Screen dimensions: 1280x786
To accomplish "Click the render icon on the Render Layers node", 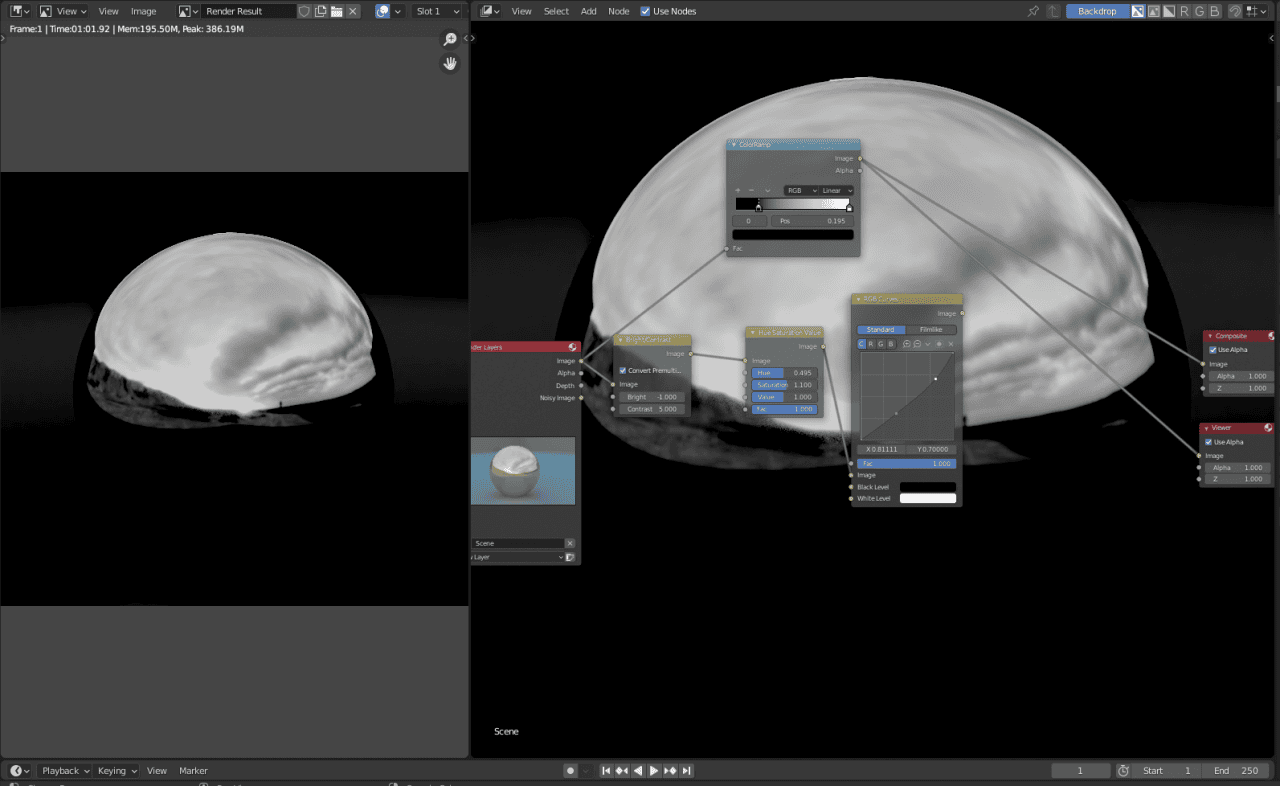I will point(572,346).
